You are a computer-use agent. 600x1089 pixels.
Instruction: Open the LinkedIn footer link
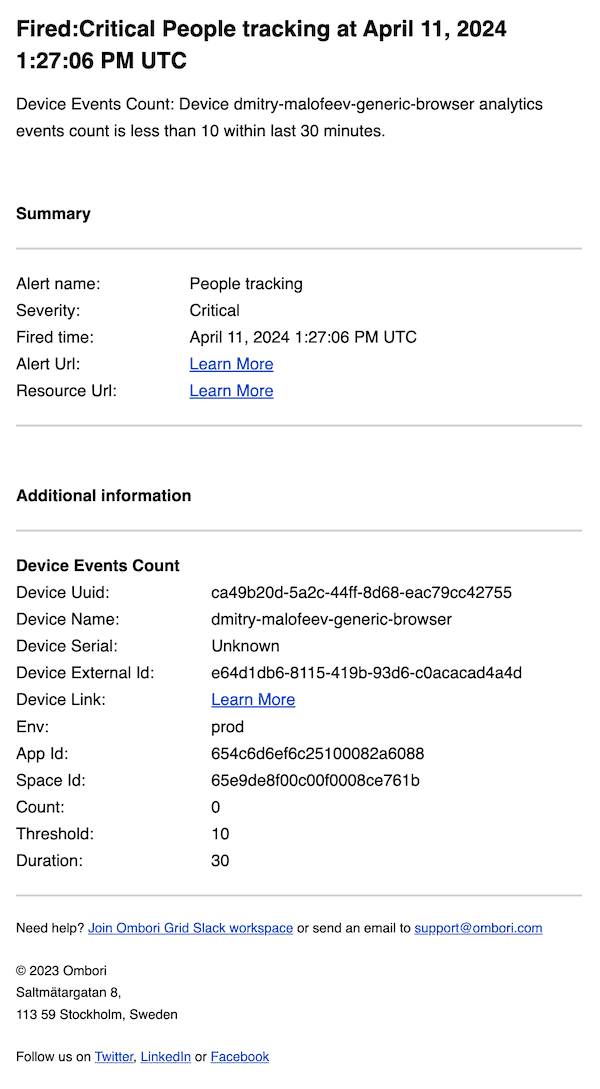click(165, 1056)
